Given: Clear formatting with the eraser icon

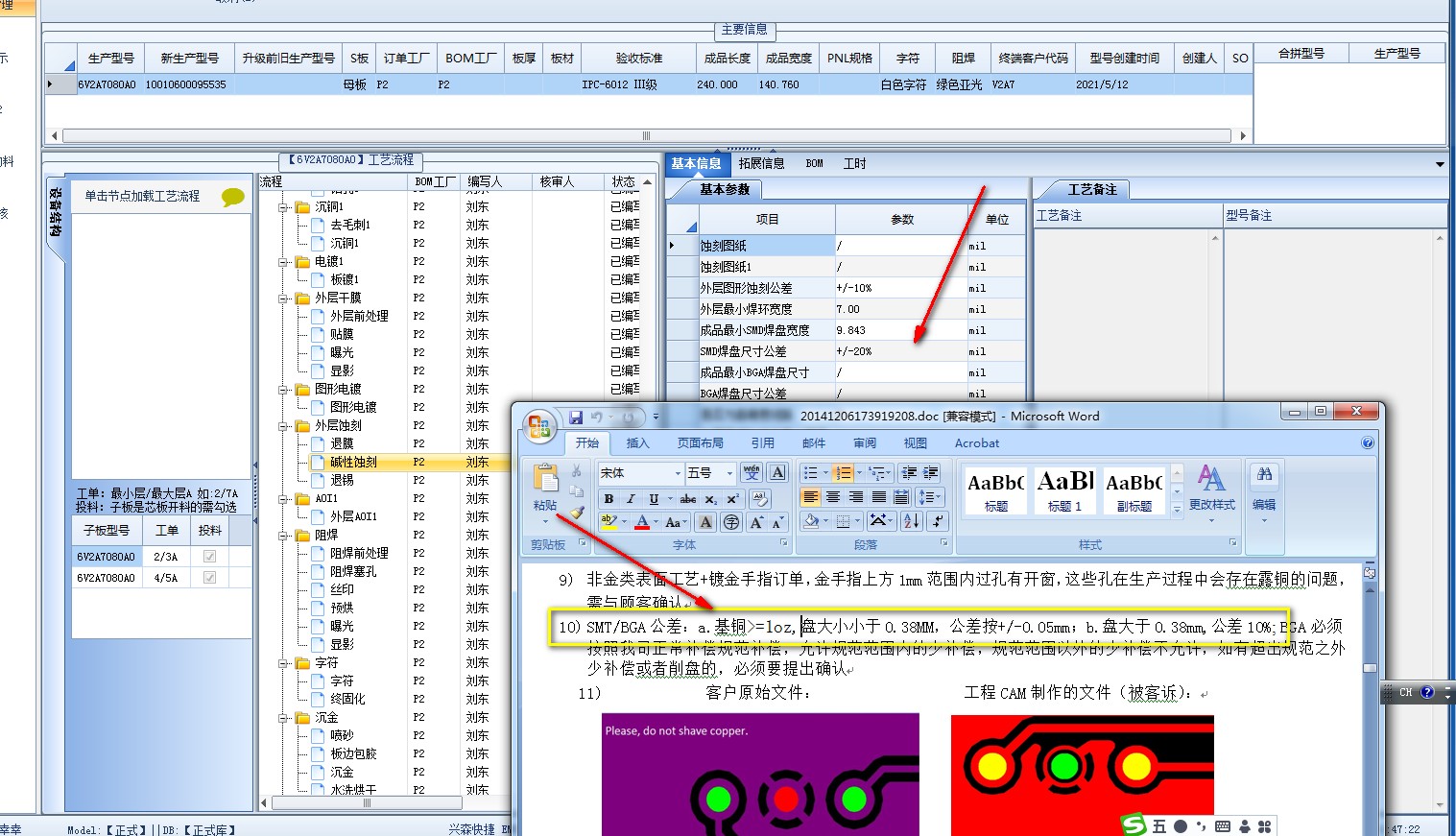Looking at the screenshot, I should pos(759,498).
